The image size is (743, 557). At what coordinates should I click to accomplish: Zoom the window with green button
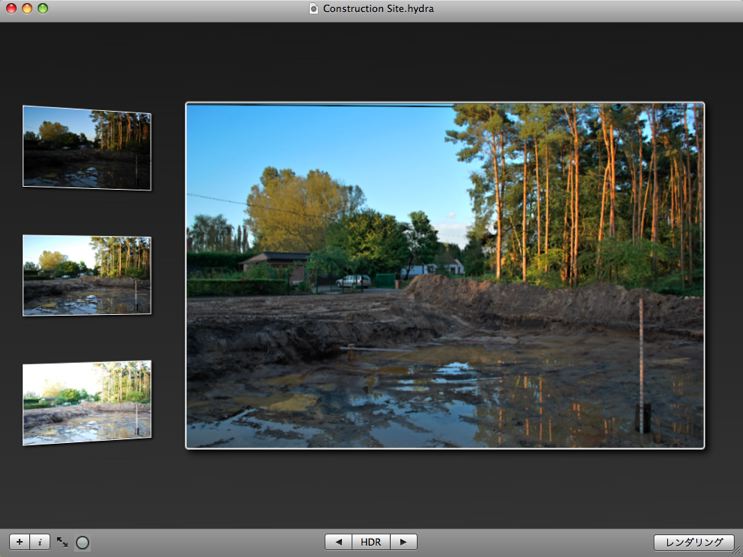point(44,8)
